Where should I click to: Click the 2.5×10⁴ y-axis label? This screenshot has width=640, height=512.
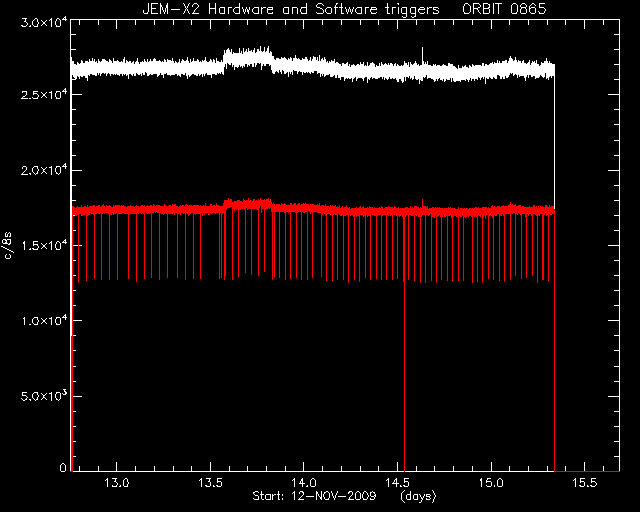44,94
